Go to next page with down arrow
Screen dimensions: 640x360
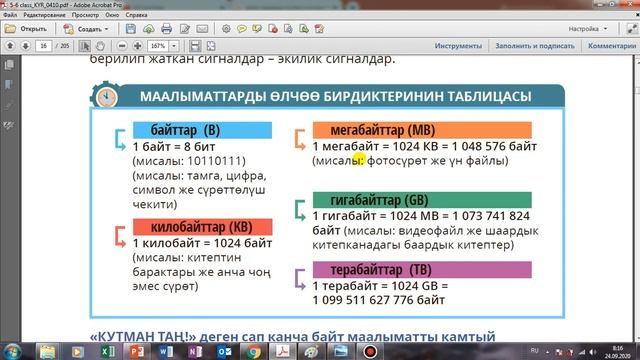[x=25, y=46]
